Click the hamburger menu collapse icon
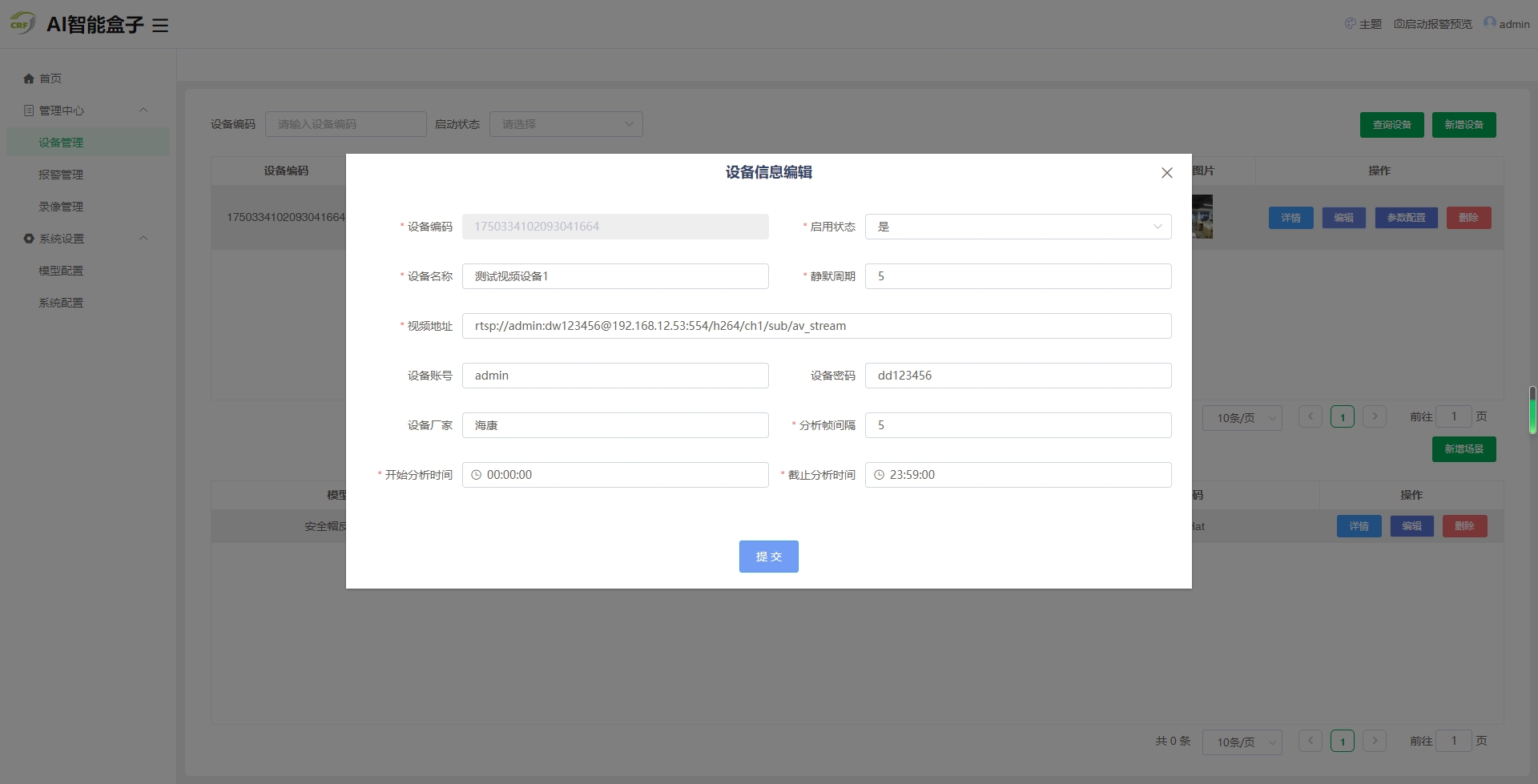This screenshot has width=1538, height=784. [160, 26]
